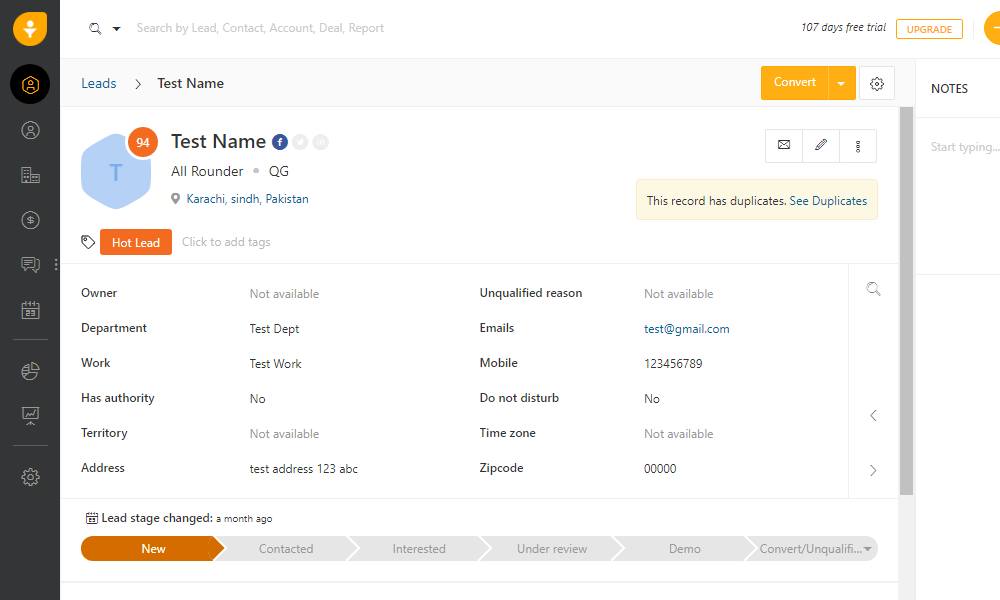
Task: Open the See Duplicates link
Action: coord(828,201)
